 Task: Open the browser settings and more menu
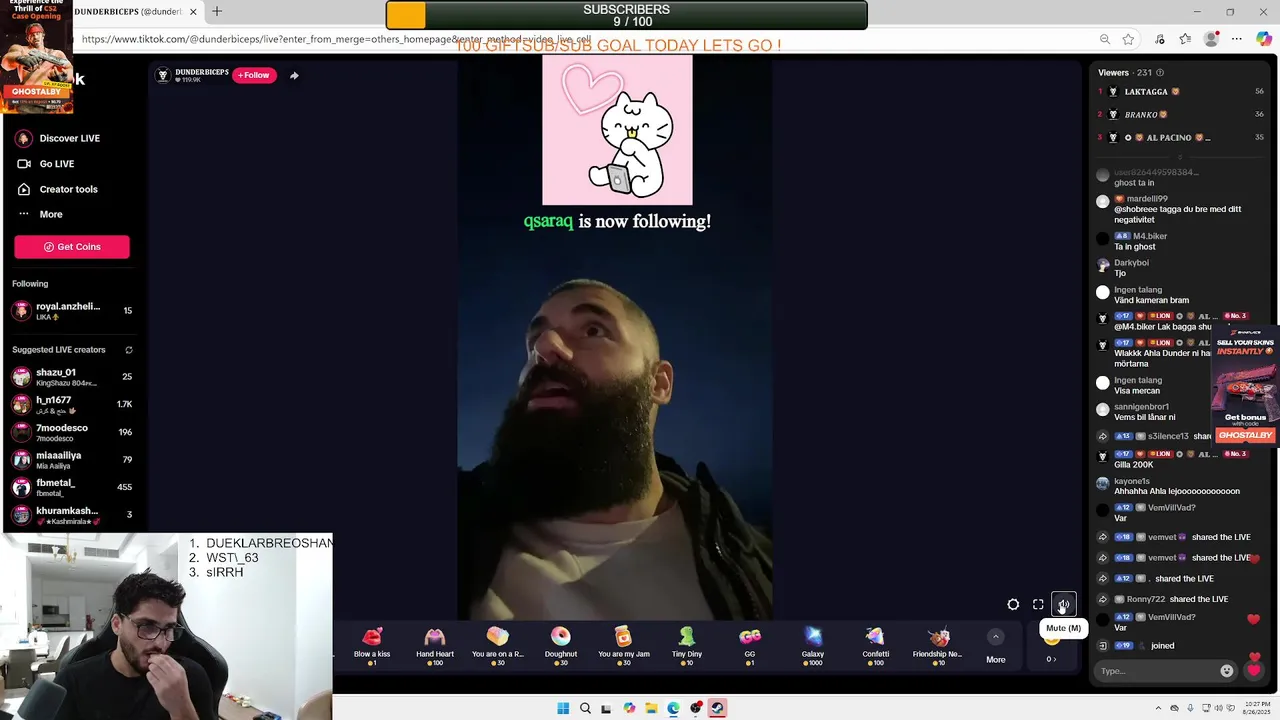1237,39
